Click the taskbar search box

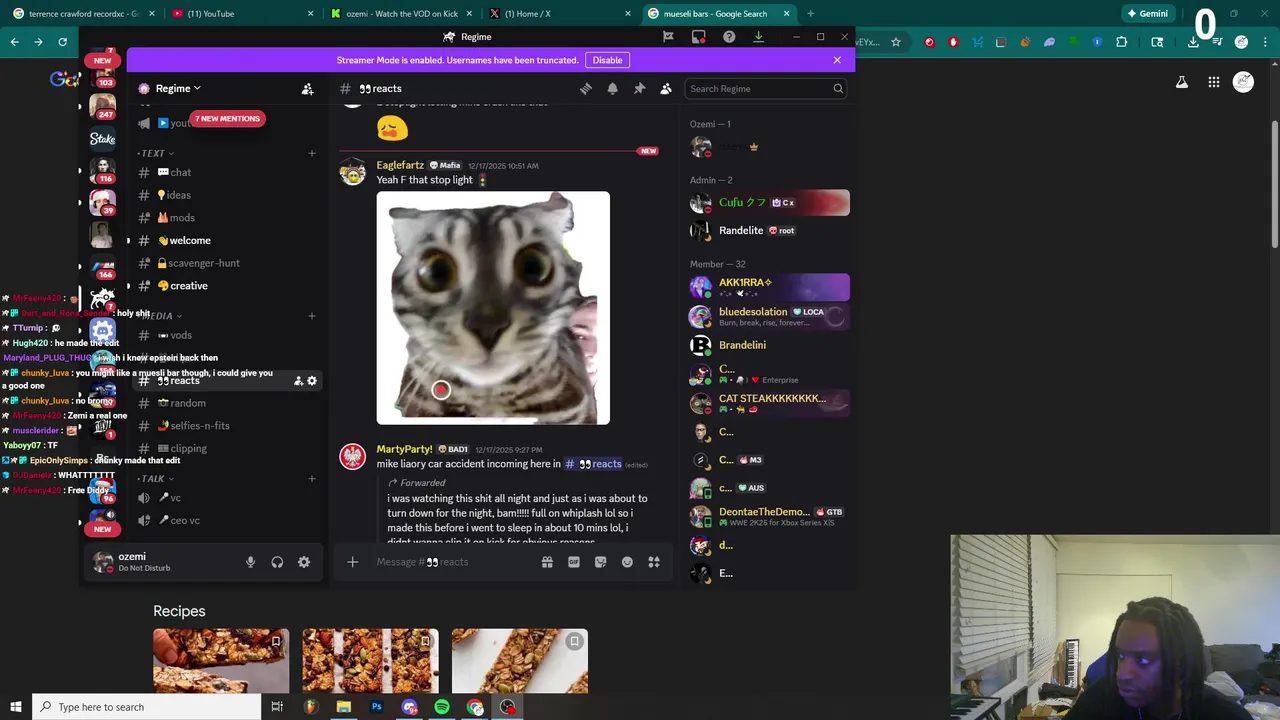(147, 707)
